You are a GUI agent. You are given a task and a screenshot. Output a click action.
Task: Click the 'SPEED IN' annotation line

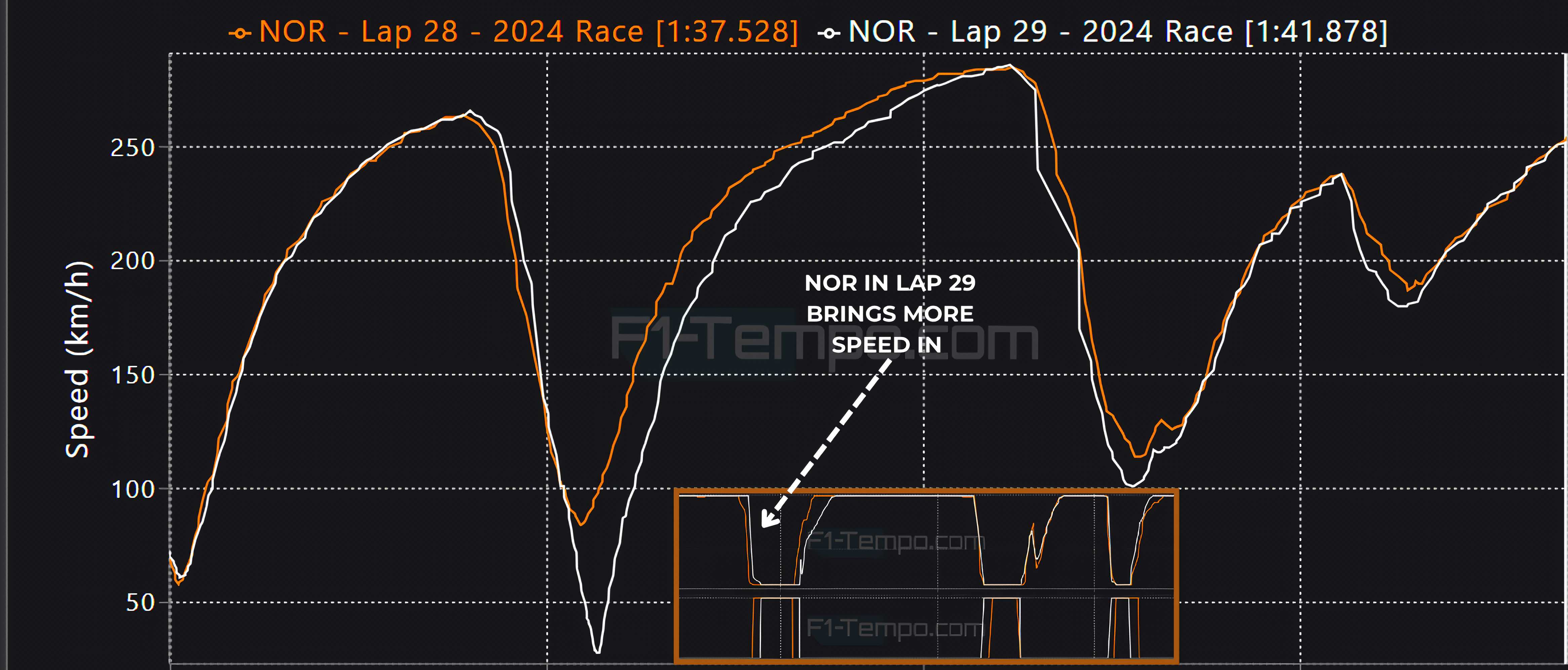(886, 345)
